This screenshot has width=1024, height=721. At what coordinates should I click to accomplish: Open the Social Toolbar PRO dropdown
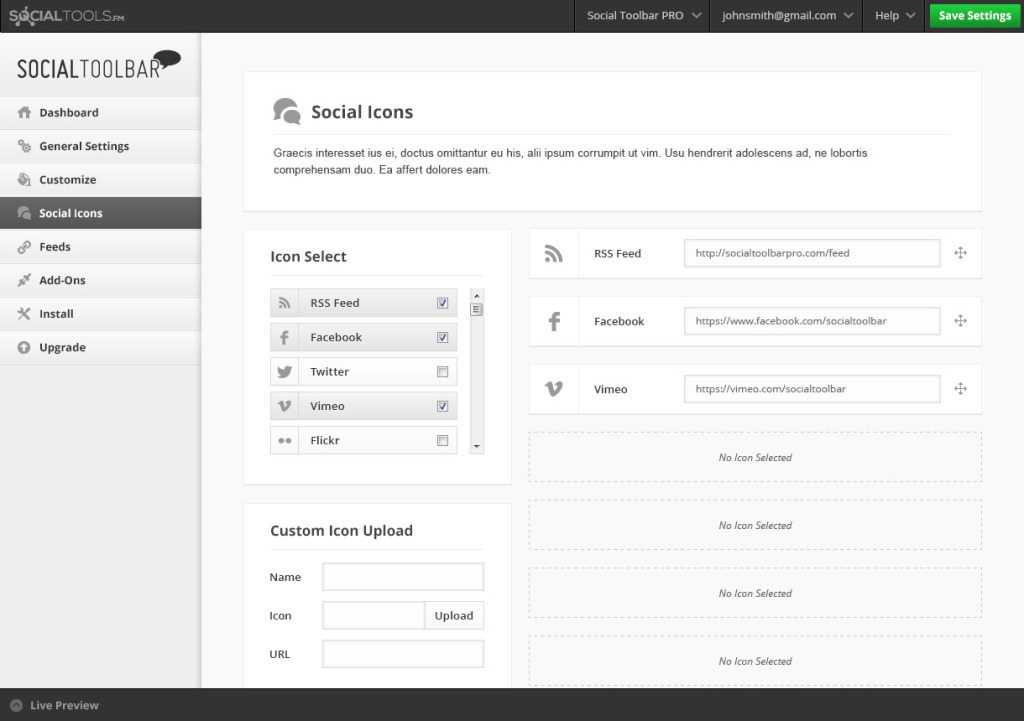[x=643, y=16]
